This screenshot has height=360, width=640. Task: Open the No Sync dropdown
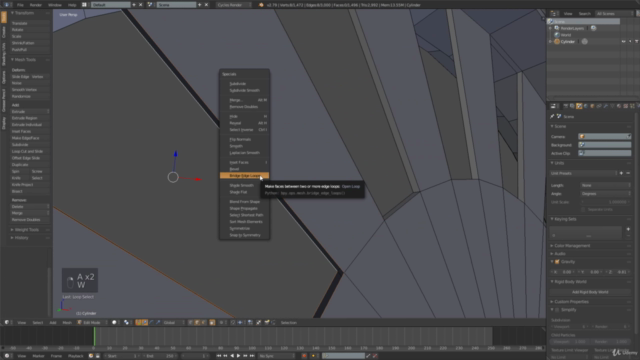(x=277, y=356)
